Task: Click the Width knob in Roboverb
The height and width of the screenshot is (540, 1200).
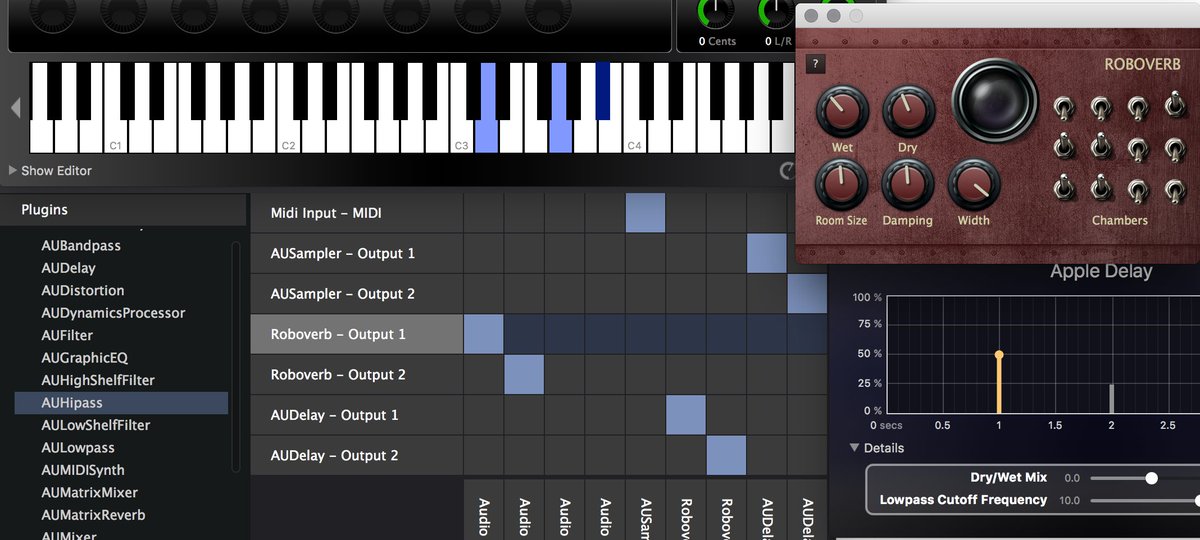Action: 973,184
